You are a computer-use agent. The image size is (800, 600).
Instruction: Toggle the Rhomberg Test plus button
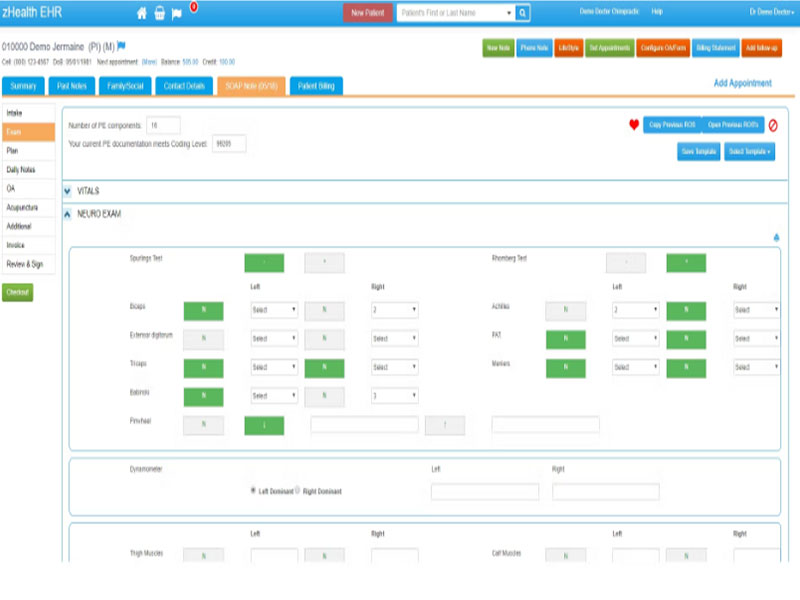[x=686, y=264]
